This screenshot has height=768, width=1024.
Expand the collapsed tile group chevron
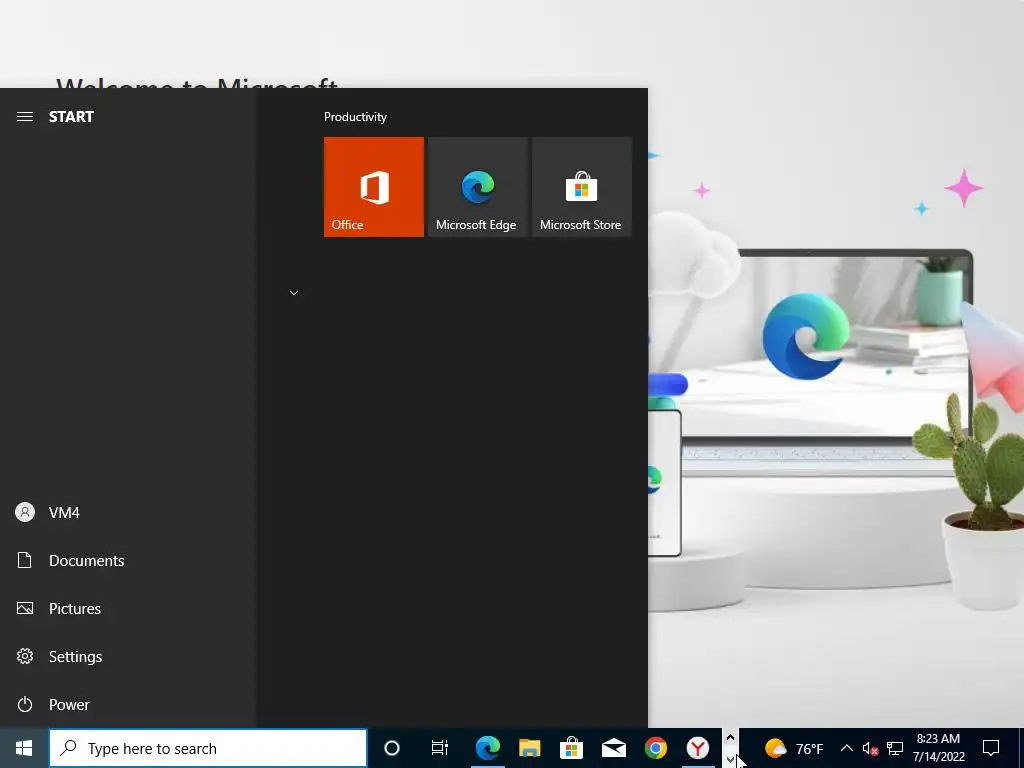[x=294, y=293]
